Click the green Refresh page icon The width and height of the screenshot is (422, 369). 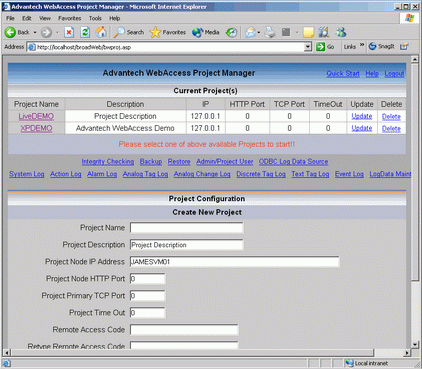(x=85, y=32)
